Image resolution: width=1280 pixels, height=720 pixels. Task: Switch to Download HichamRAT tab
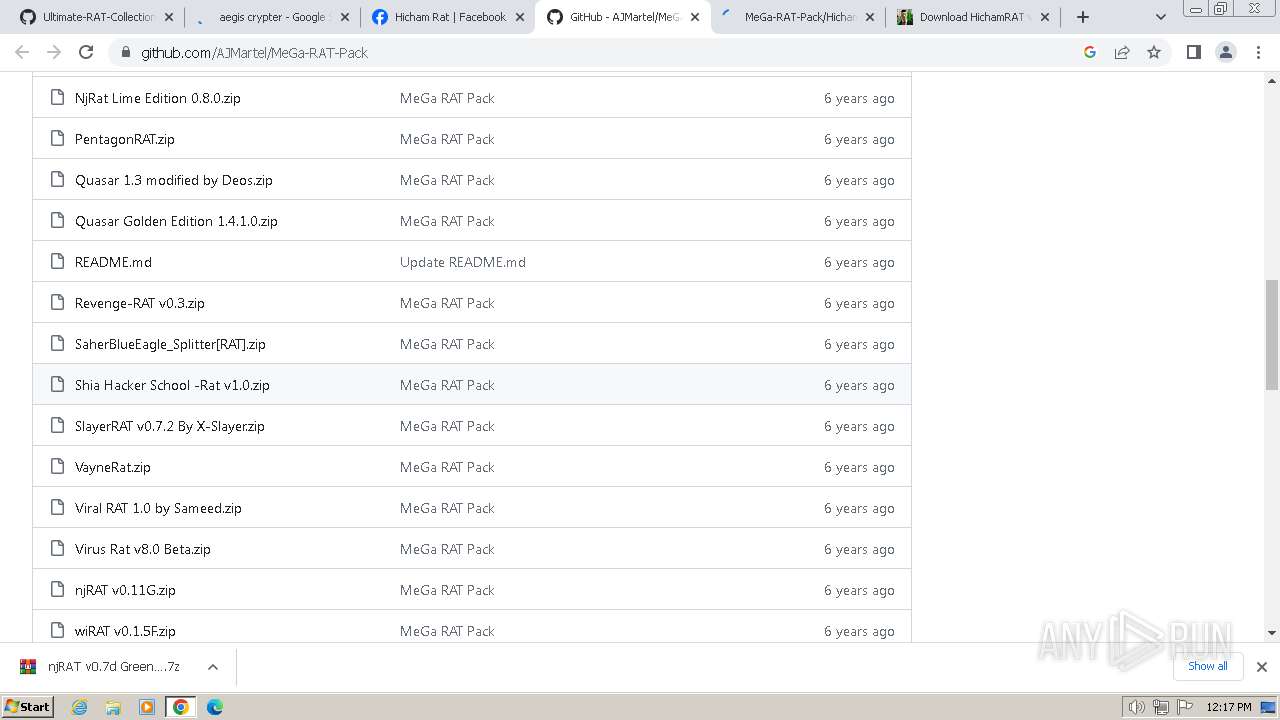pos(974,17)
